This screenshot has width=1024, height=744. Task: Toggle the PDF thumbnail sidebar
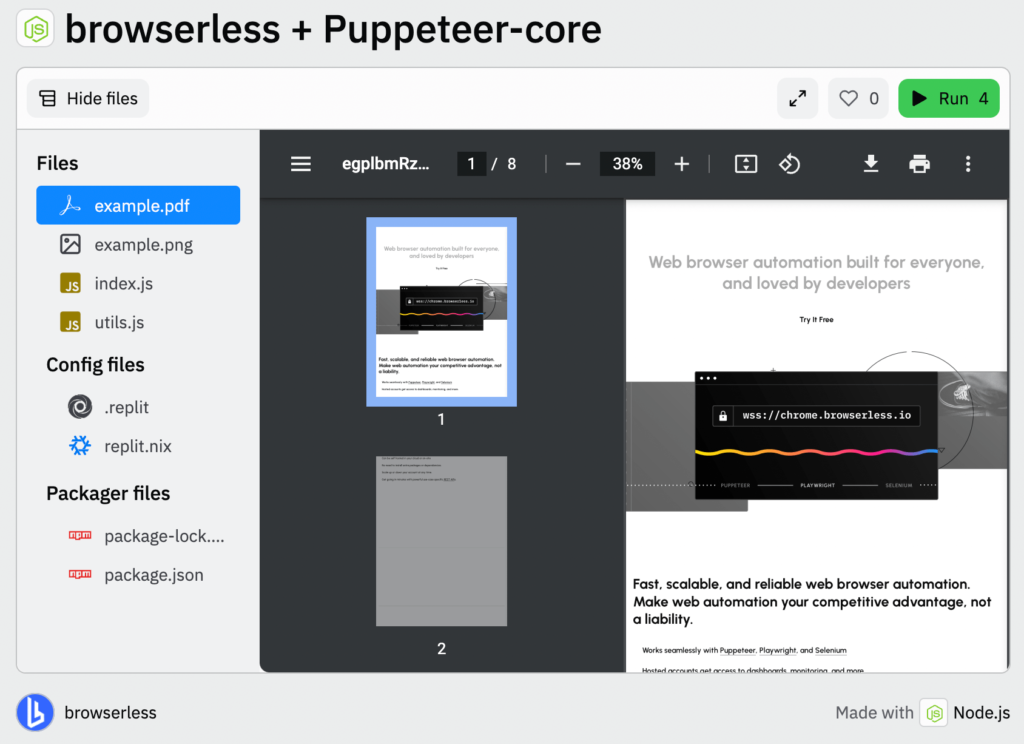coord(300,163)
